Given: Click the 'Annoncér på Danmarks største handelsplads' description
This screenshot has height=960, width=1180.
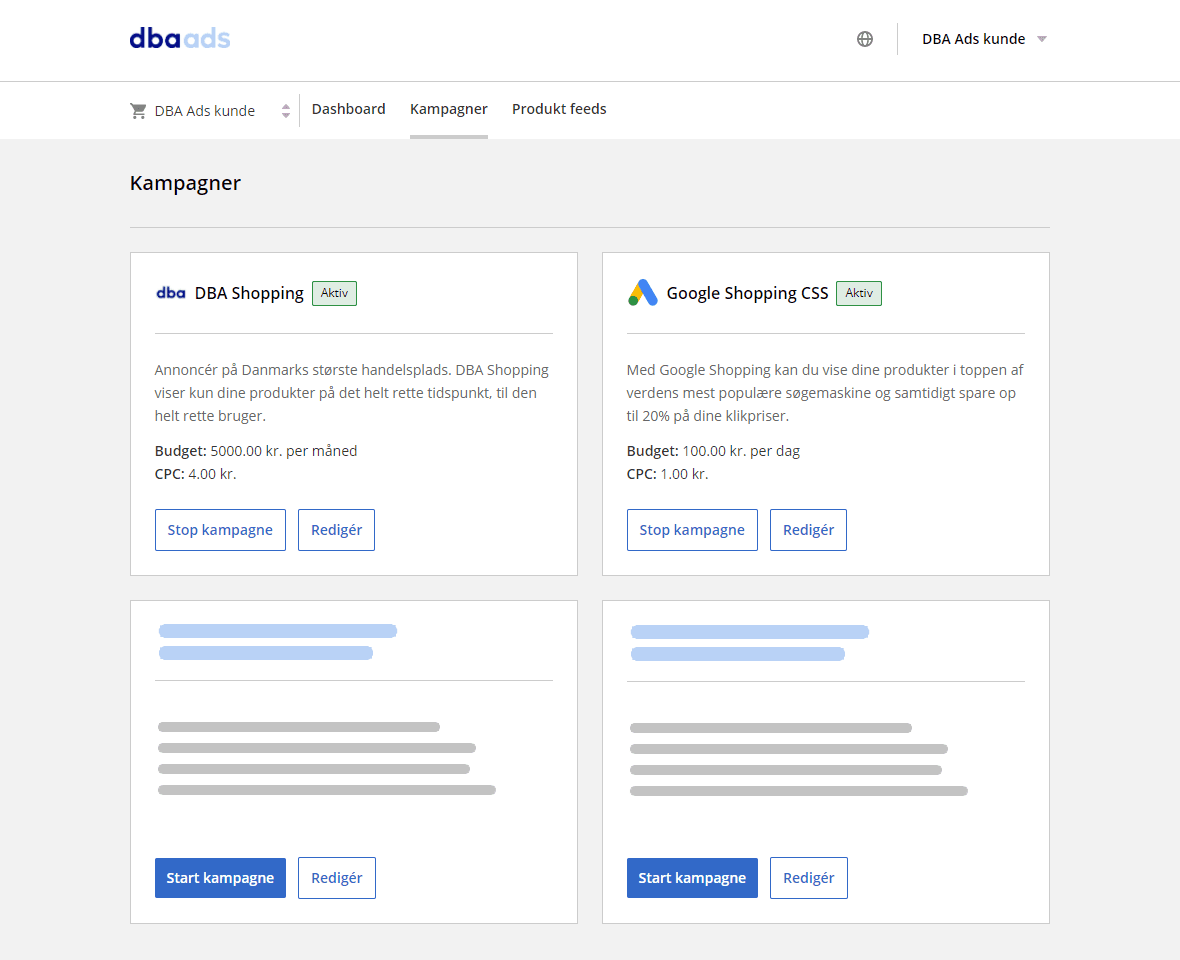Looking at the screenshot, I should click(x=352, y=393).
